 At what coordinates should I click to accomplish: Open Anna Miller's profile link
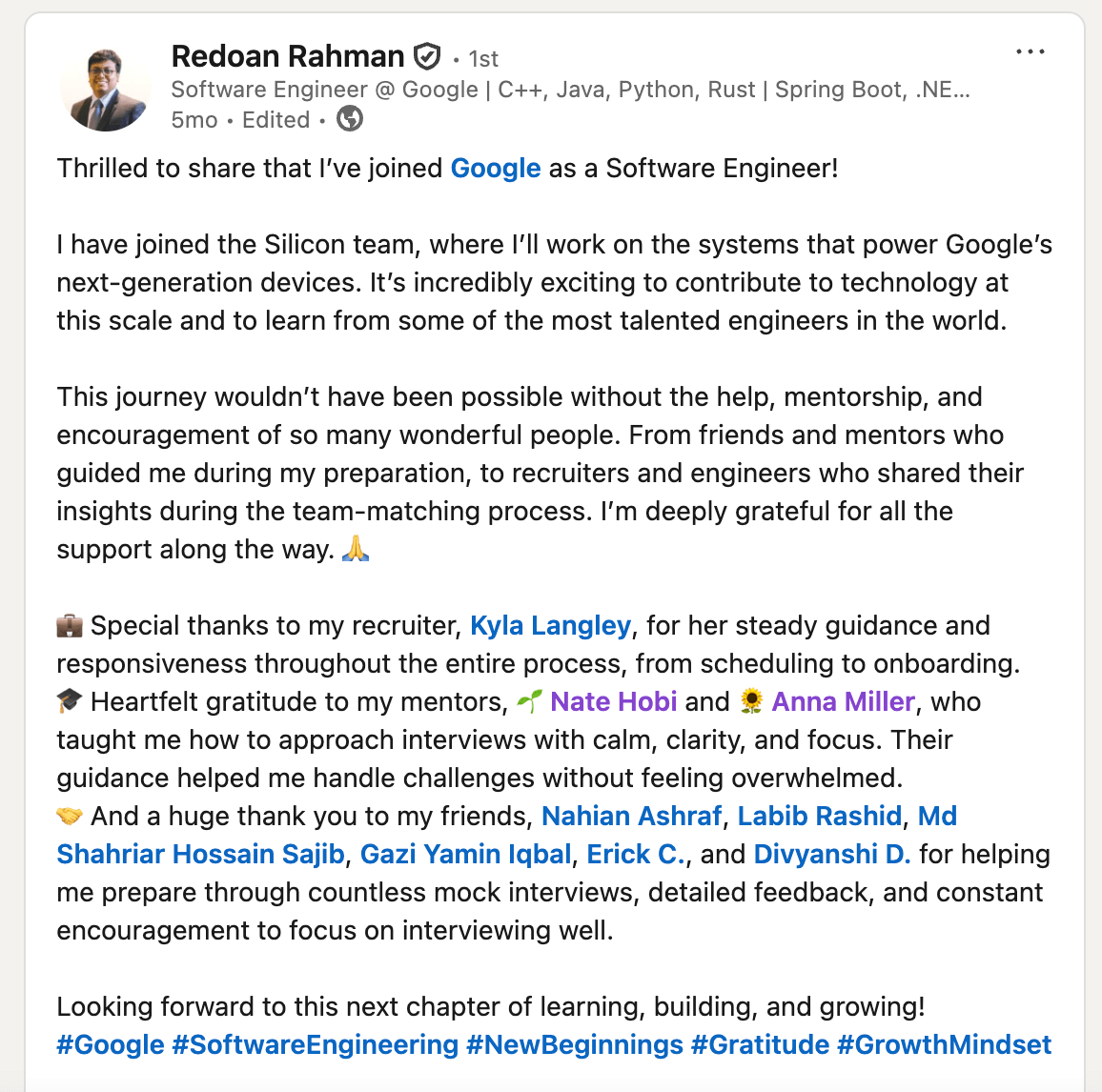point(843,702)
